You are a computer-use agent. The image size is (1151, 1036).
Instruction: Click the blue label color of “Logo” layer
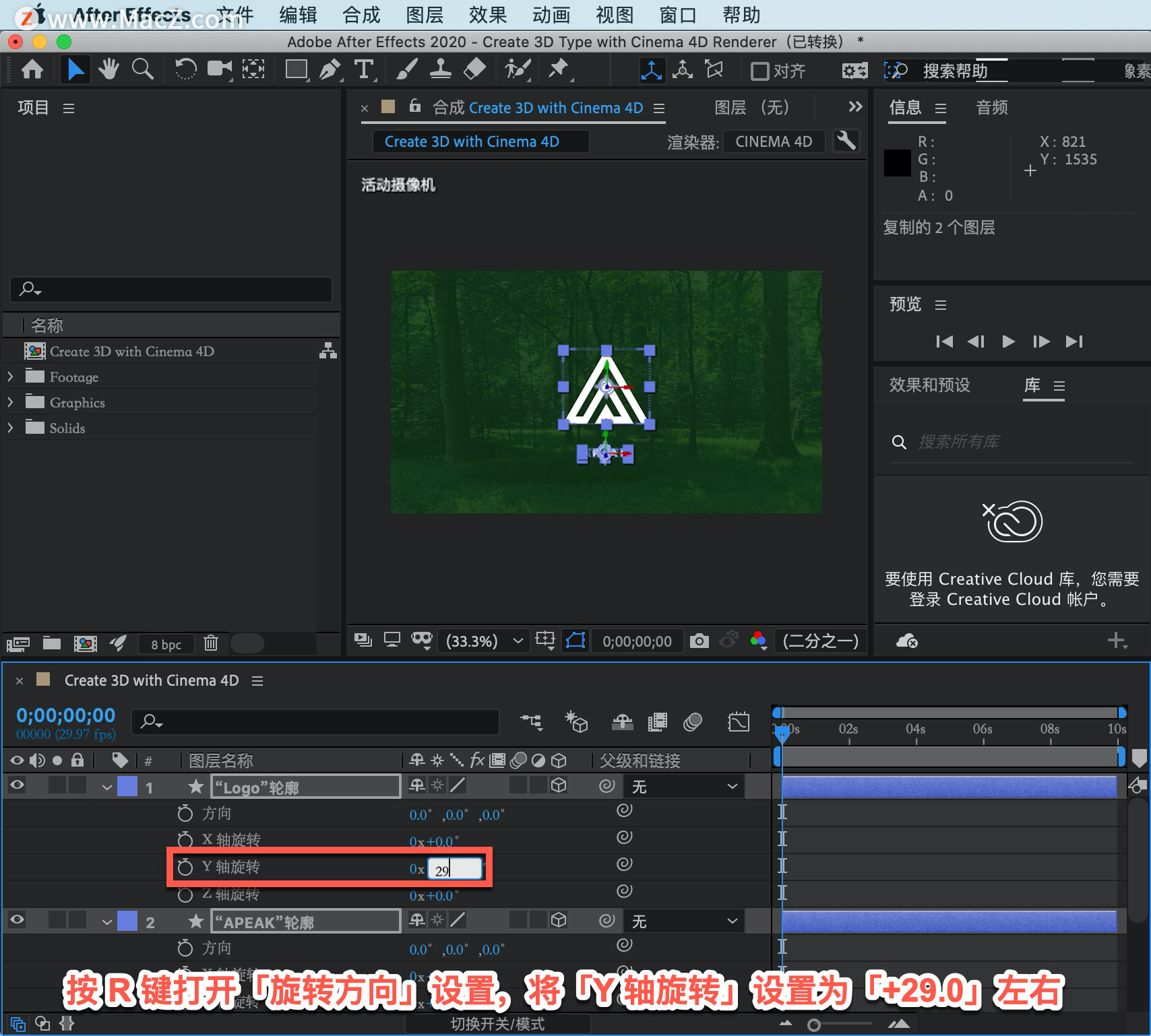coord(127,786)
